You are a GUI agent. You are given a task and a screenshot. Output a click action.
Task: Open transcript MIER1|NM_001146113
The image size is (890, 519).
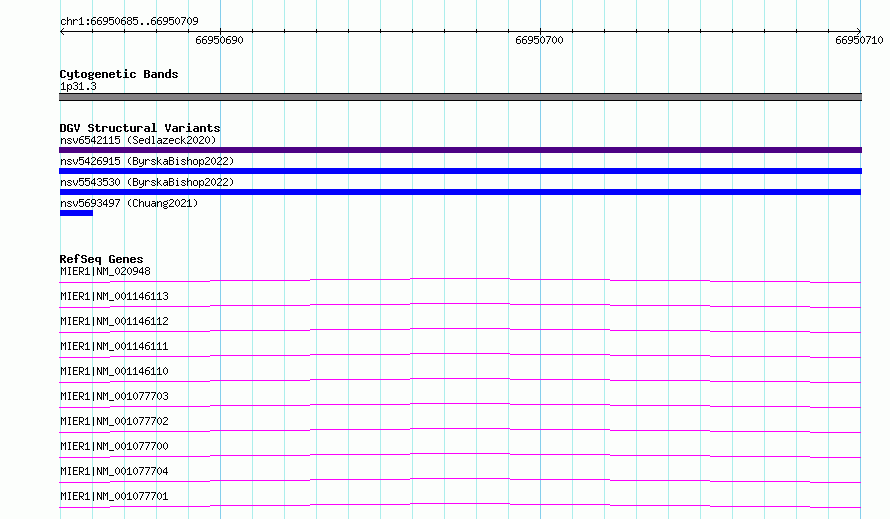tap(114, 296)
